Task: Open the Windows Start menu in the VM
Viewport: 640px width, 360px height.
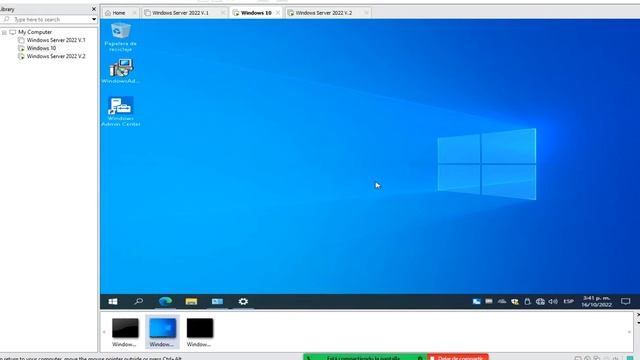Action: [113, 301]
